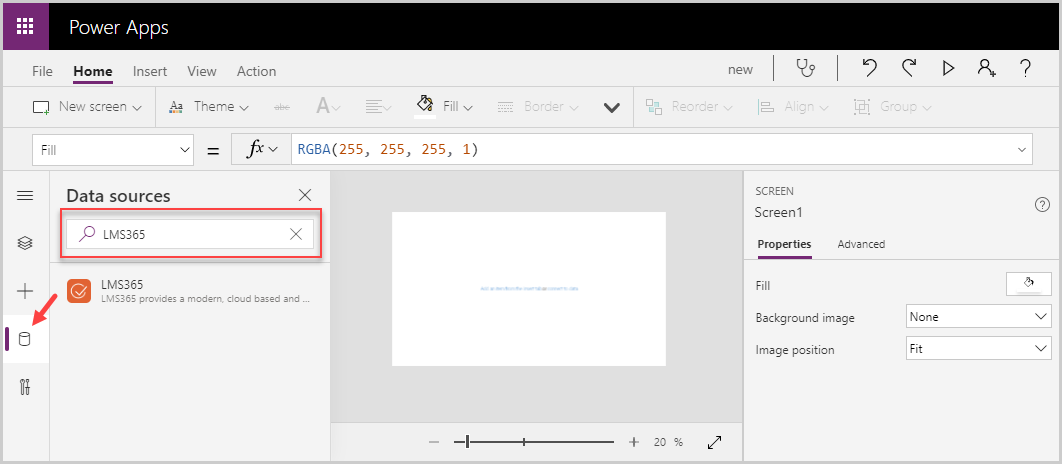Viewport: 1062px width, 464px height.
Task: Open the Insert menu
Action: [150, 71]
